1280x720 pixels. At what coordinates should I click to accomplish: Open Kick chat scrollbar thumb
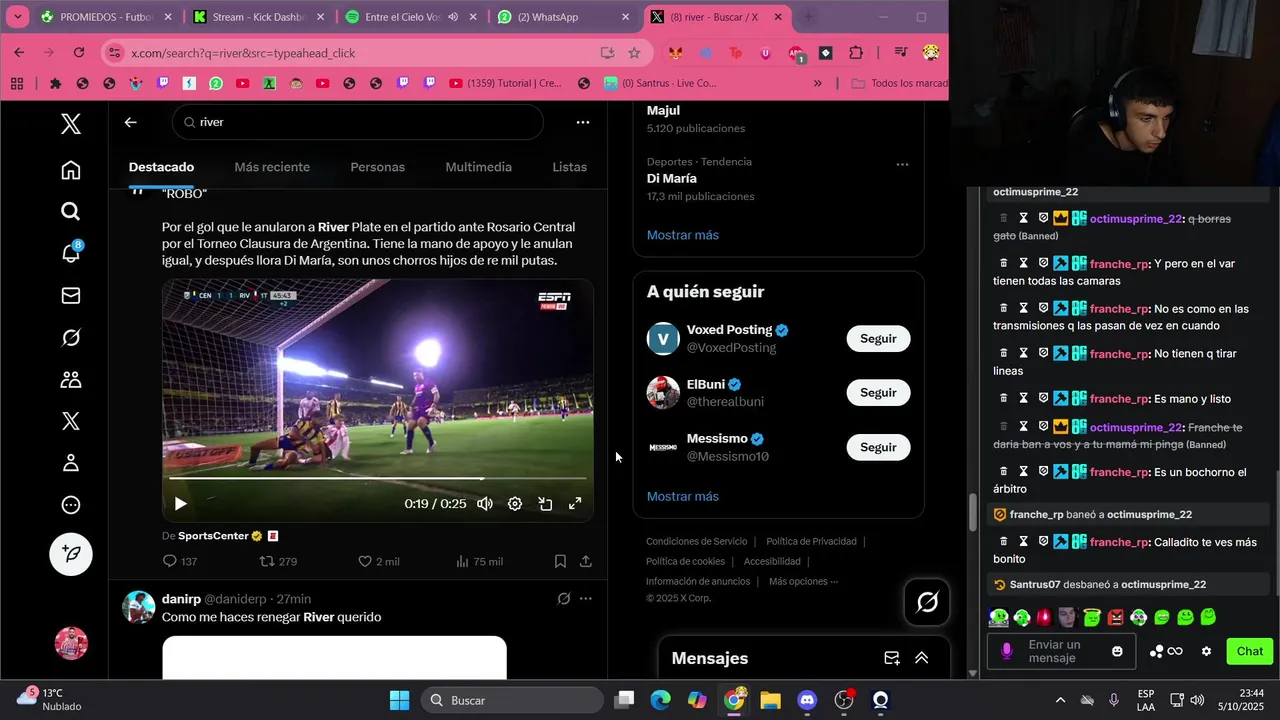click(972, 513)
